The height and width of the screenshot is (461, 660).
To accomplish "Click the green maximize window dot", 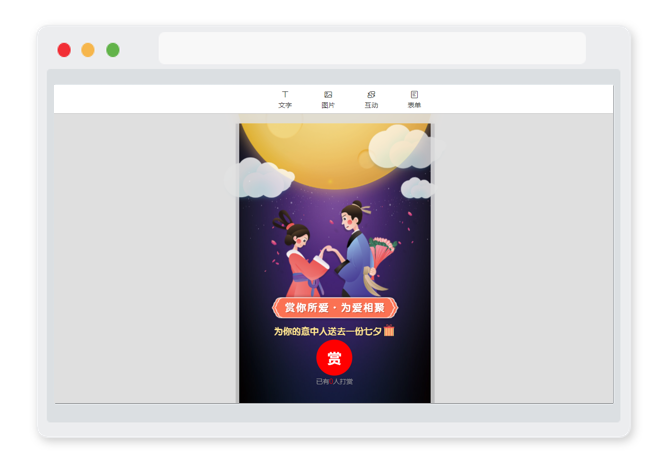I will (113, 50).
